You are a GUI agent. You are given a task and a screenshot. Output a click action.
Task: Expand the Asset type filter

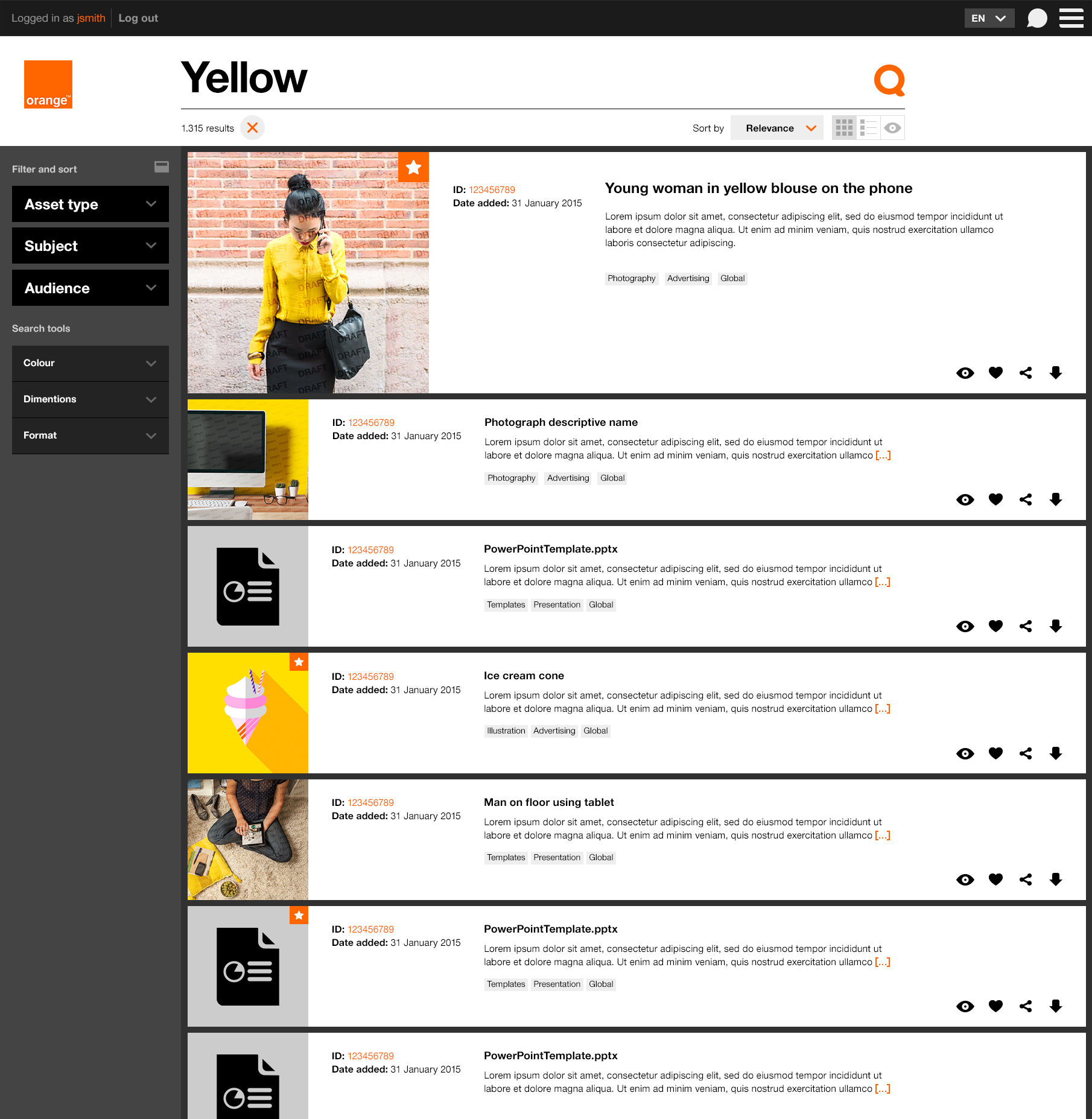(90, 204)
